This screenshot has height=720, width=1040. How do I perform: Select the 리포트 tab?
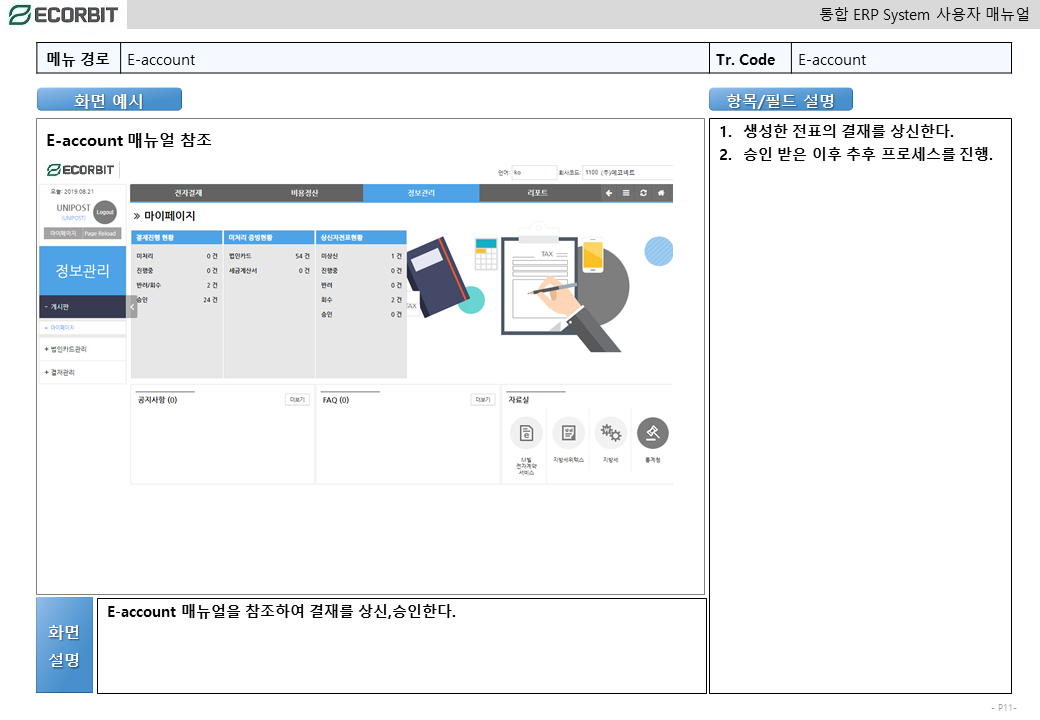[537, 193]
